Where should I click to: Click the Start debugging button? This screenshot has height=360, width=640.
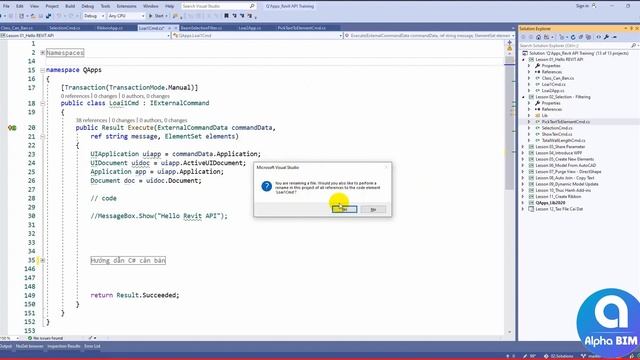(158, 16)
